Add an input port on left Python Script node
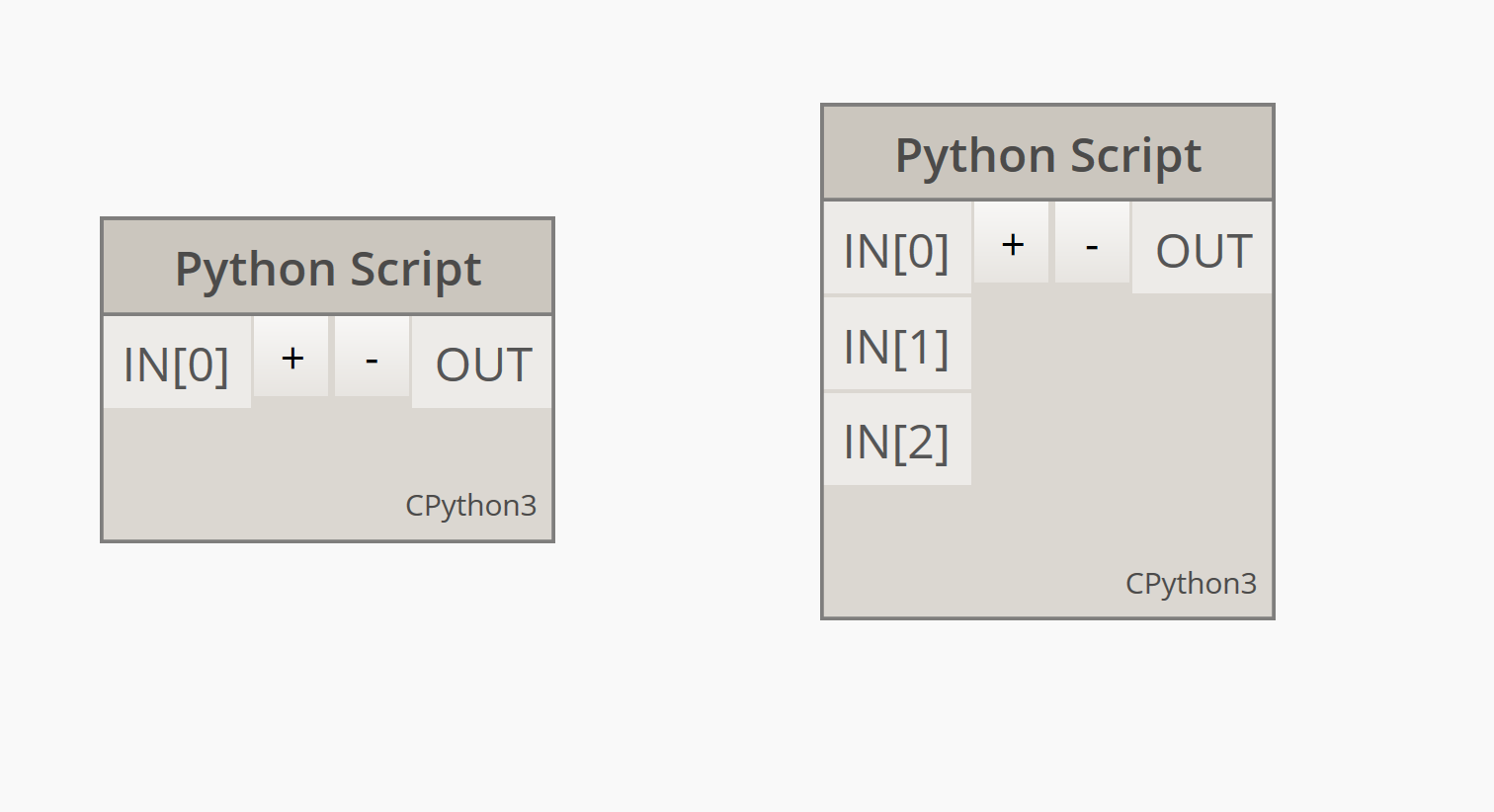 click(291, 358)
